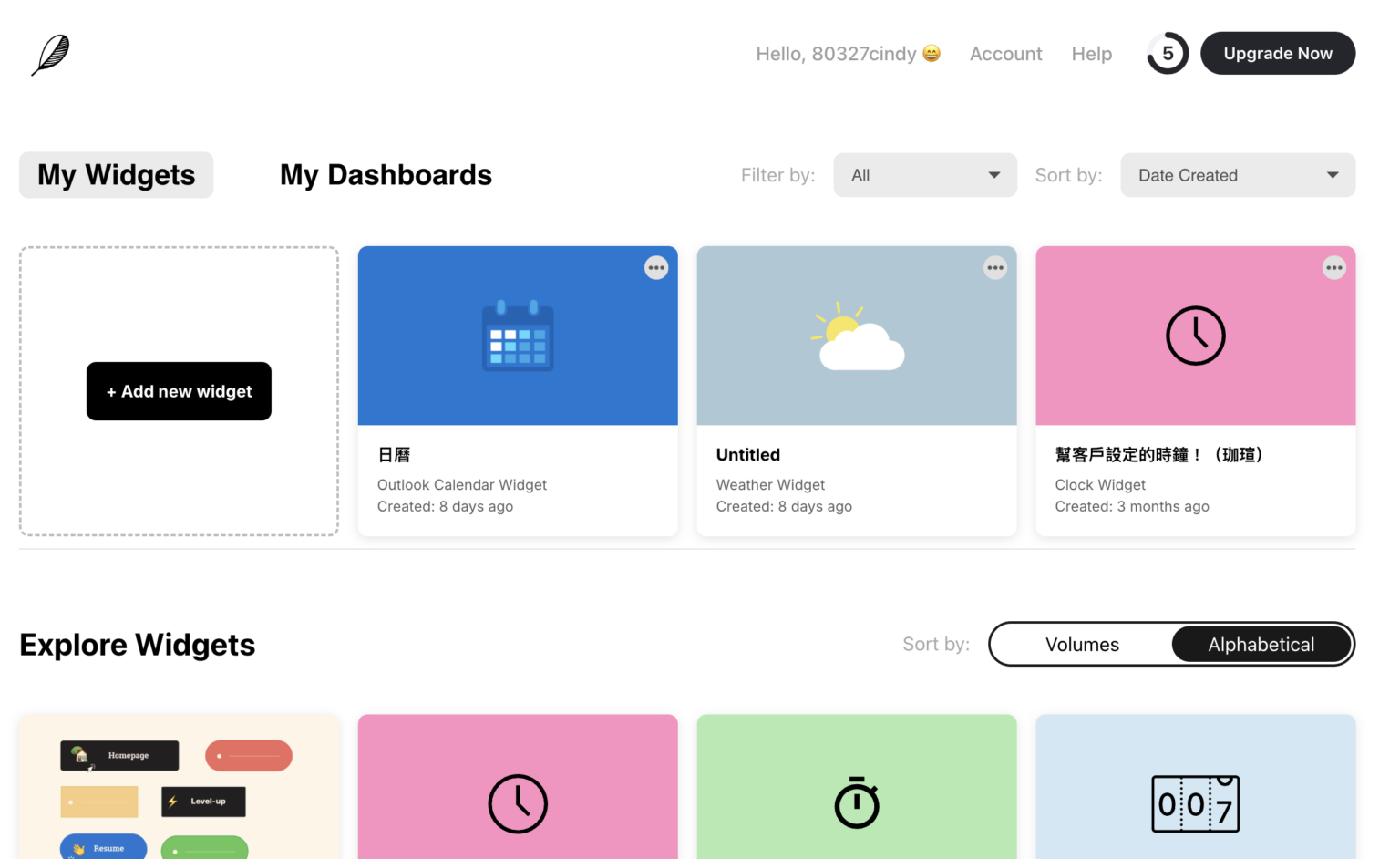Click the circular progress badge showing 5
This screenshot has height=859, width=1400.
point(1168,53)
